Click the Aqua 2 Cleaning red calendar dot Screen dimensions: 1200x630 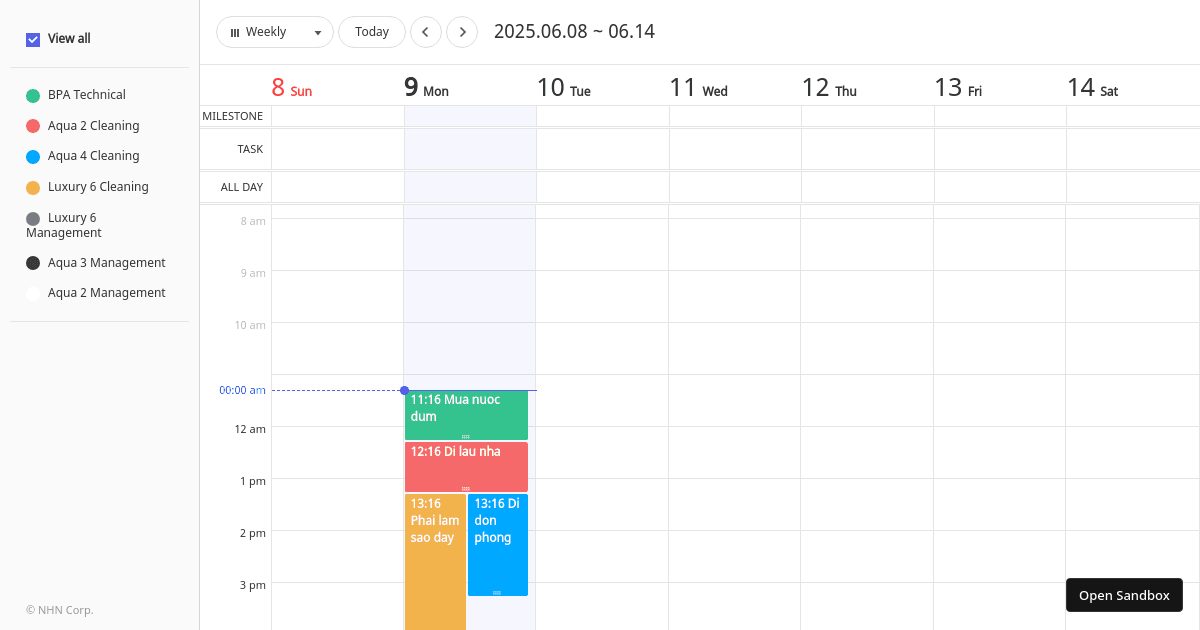pyautogui.click(x=31, y=125)
